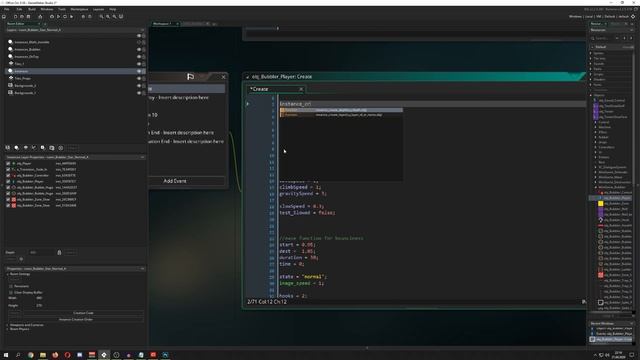Viewport: 640px width, 360px height.
Task: Click the home Start Page toolbar icon
Action: [4, 17]
